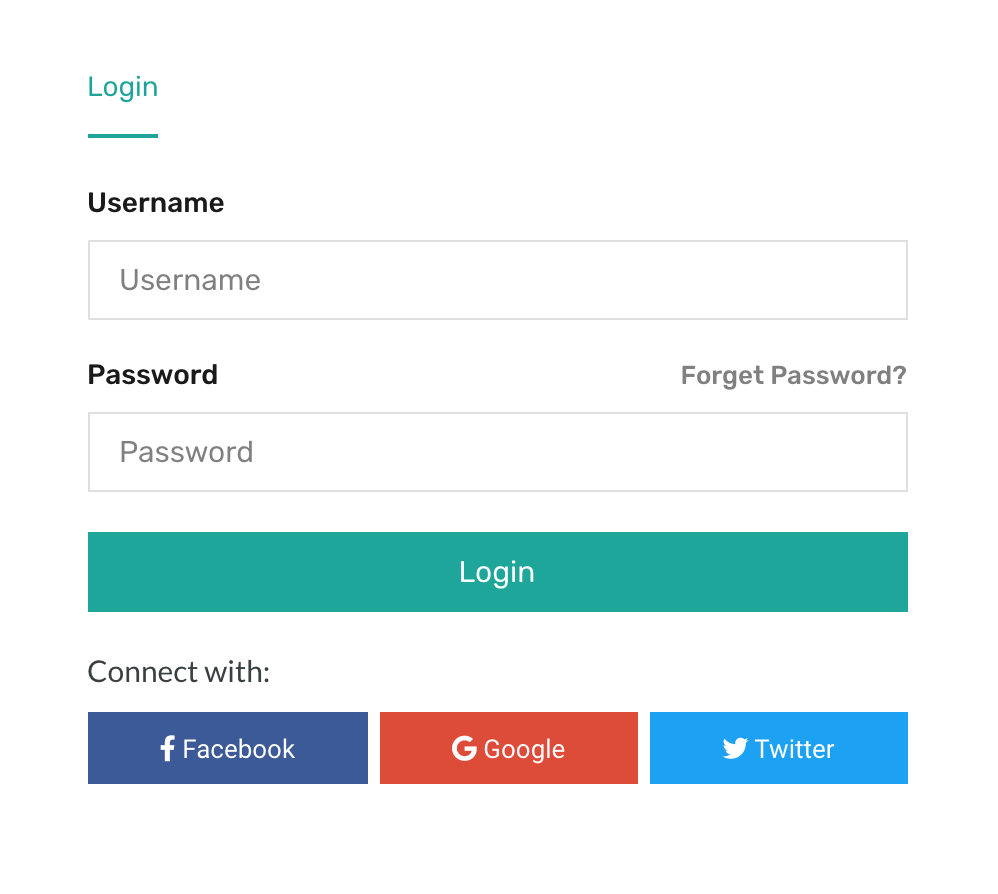The image size is (998, 894).
Task: Focus the Username input field
Action: coord(498,280)
